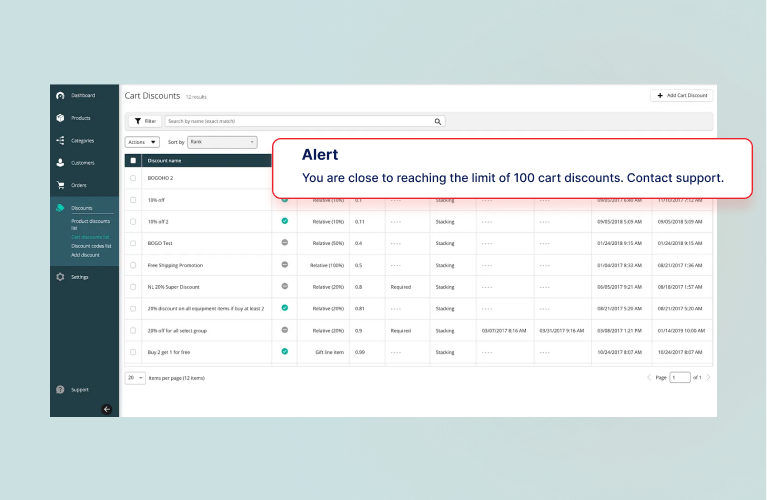The height and width of the screenshot is (500, 767).
Task: Open Dashboard in the sidebar menu
Action: click(83, 95)
